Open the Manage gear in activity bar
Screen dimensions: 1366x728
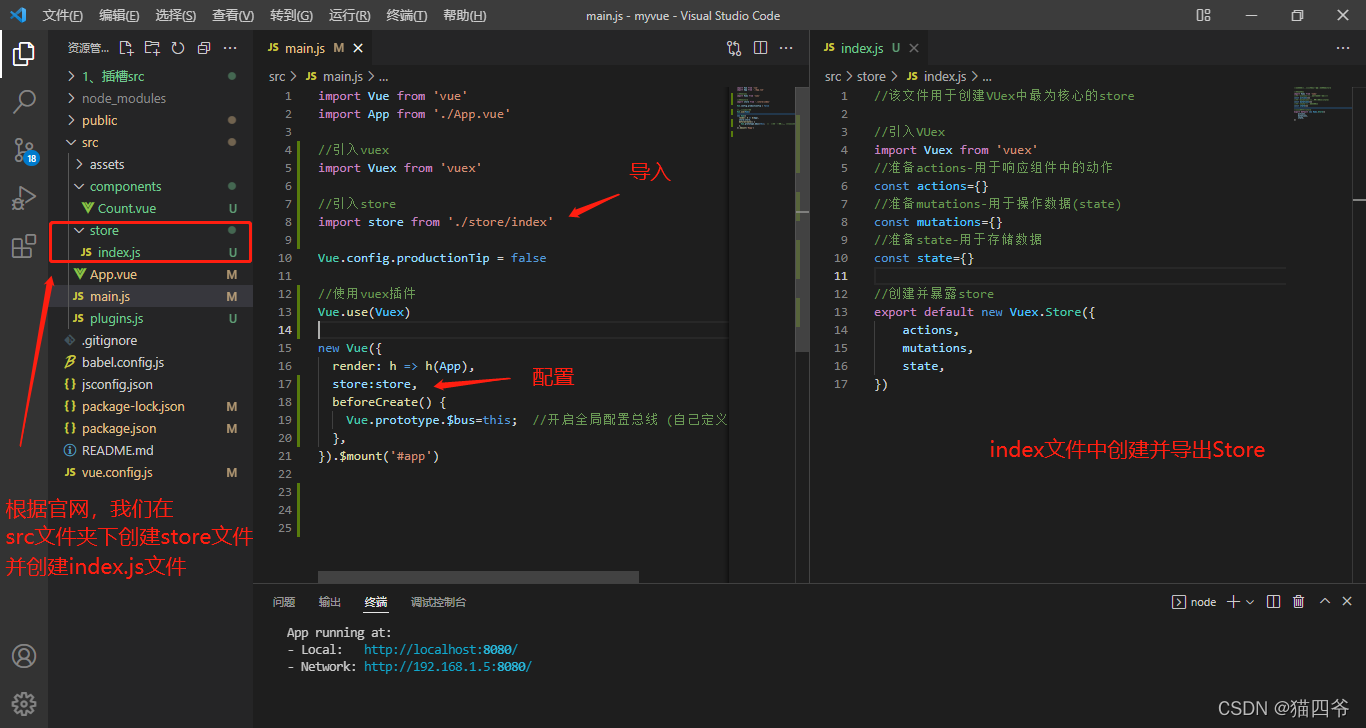[24, 703]
